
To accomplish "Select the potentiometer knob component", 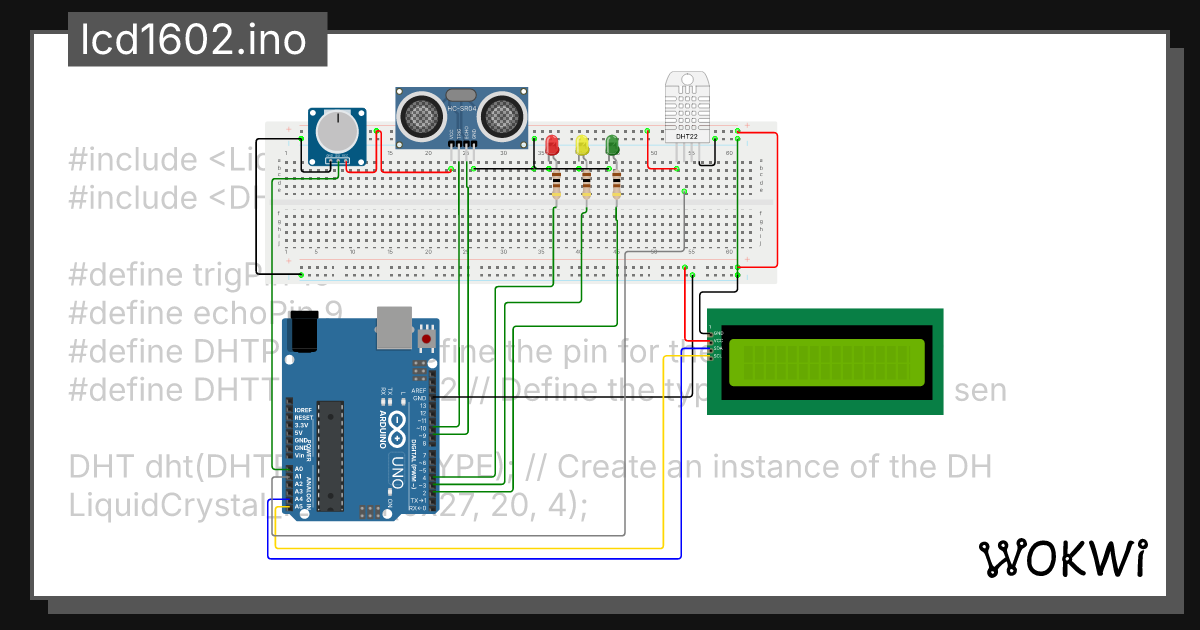I will (x=337, y=134).
